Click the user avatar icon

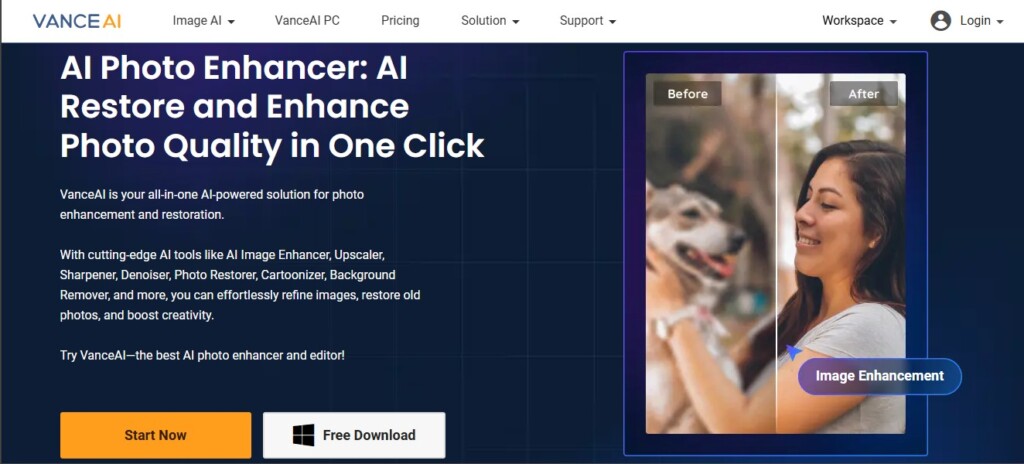(x=940, y=21)
